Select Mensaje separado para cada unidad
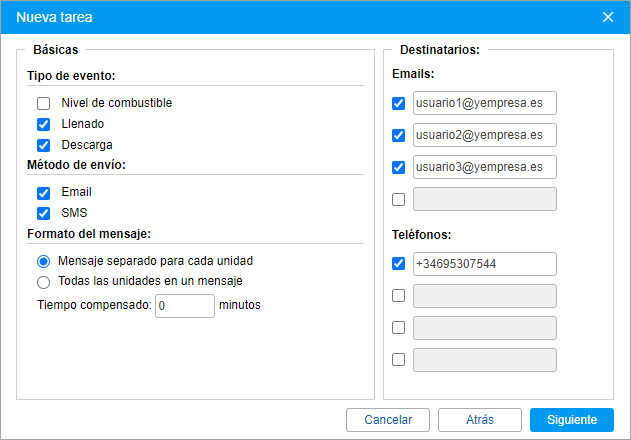This screenshot has height=440, width=631. pyautogui.click(x=43, y=262)
